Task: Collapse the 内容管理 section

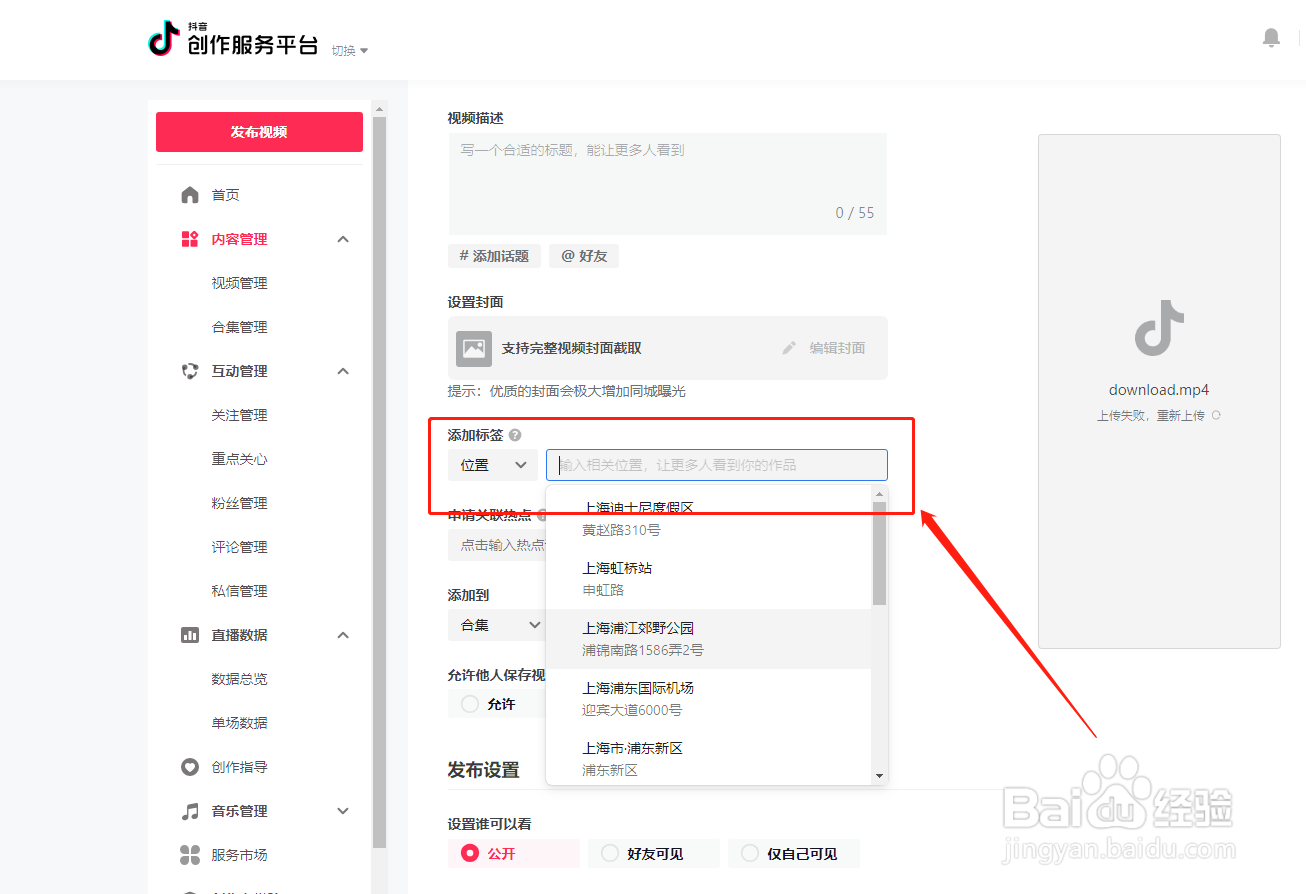Action: [x=343, y=239]
